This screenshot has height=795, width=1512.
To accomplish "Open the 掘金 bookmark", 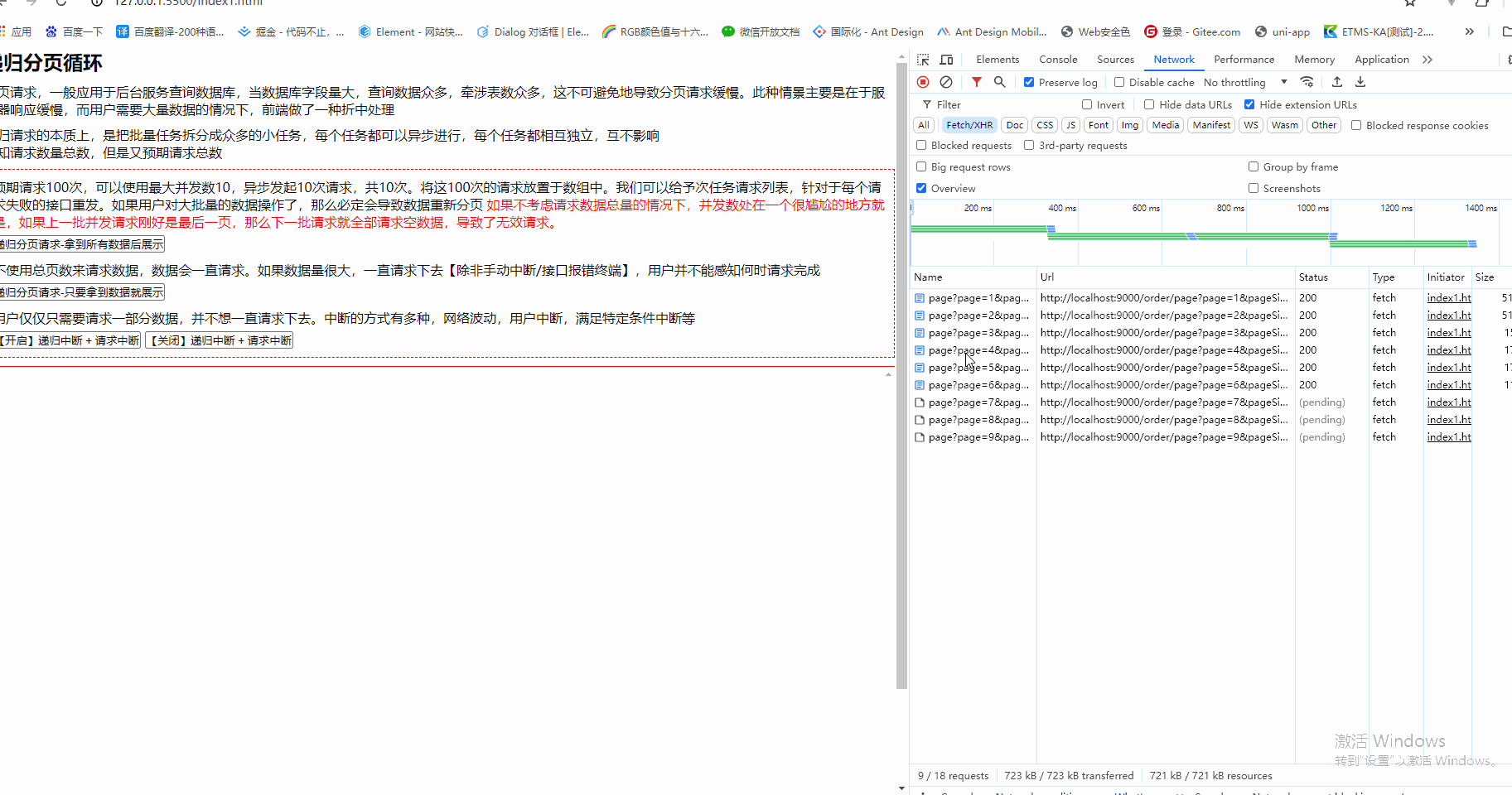I will (291, 32).
